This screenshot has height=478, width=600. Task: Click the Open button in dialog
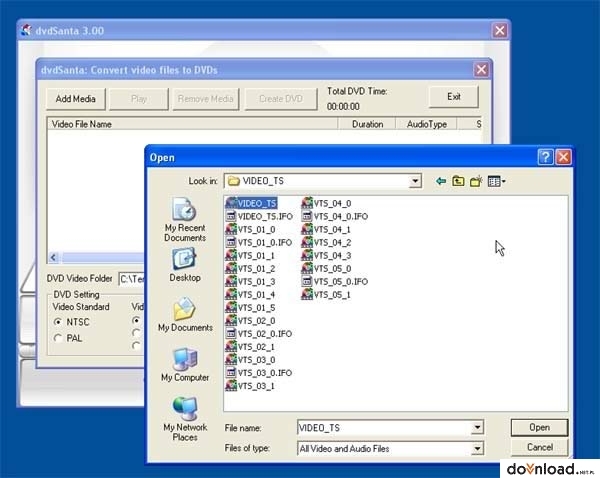pyautogui.click(x=540, y=427)
